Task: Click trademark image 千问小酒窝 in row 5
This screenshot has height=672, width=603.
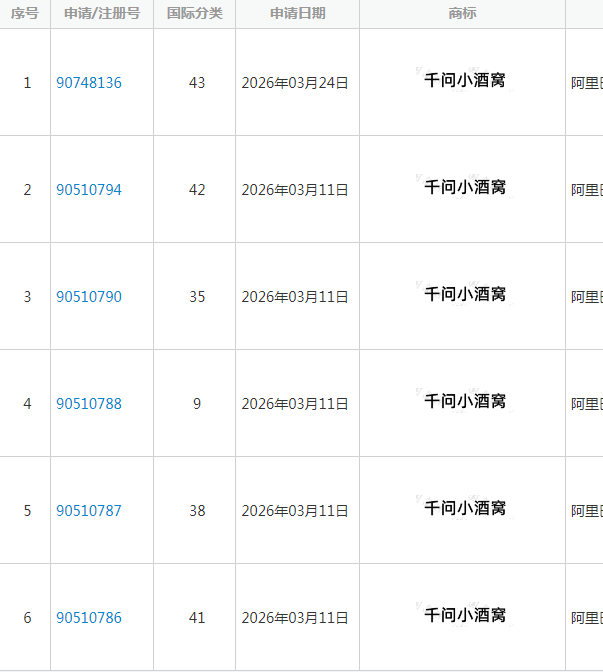Action: [465, 508]
